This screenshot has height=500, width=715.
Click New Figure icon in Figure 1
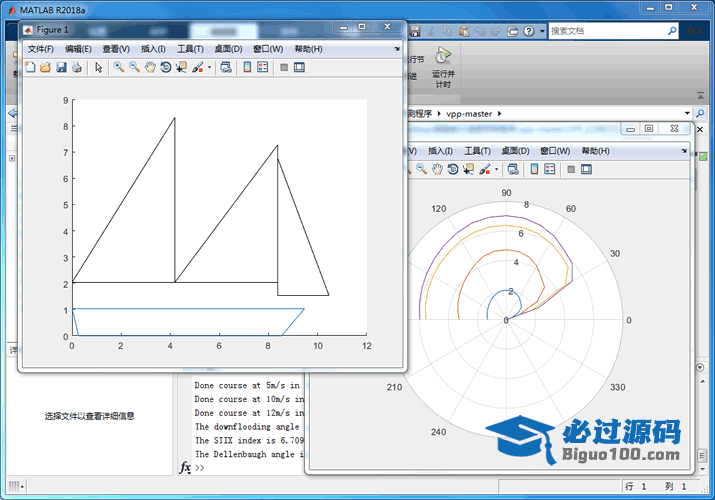click(30, 67)
